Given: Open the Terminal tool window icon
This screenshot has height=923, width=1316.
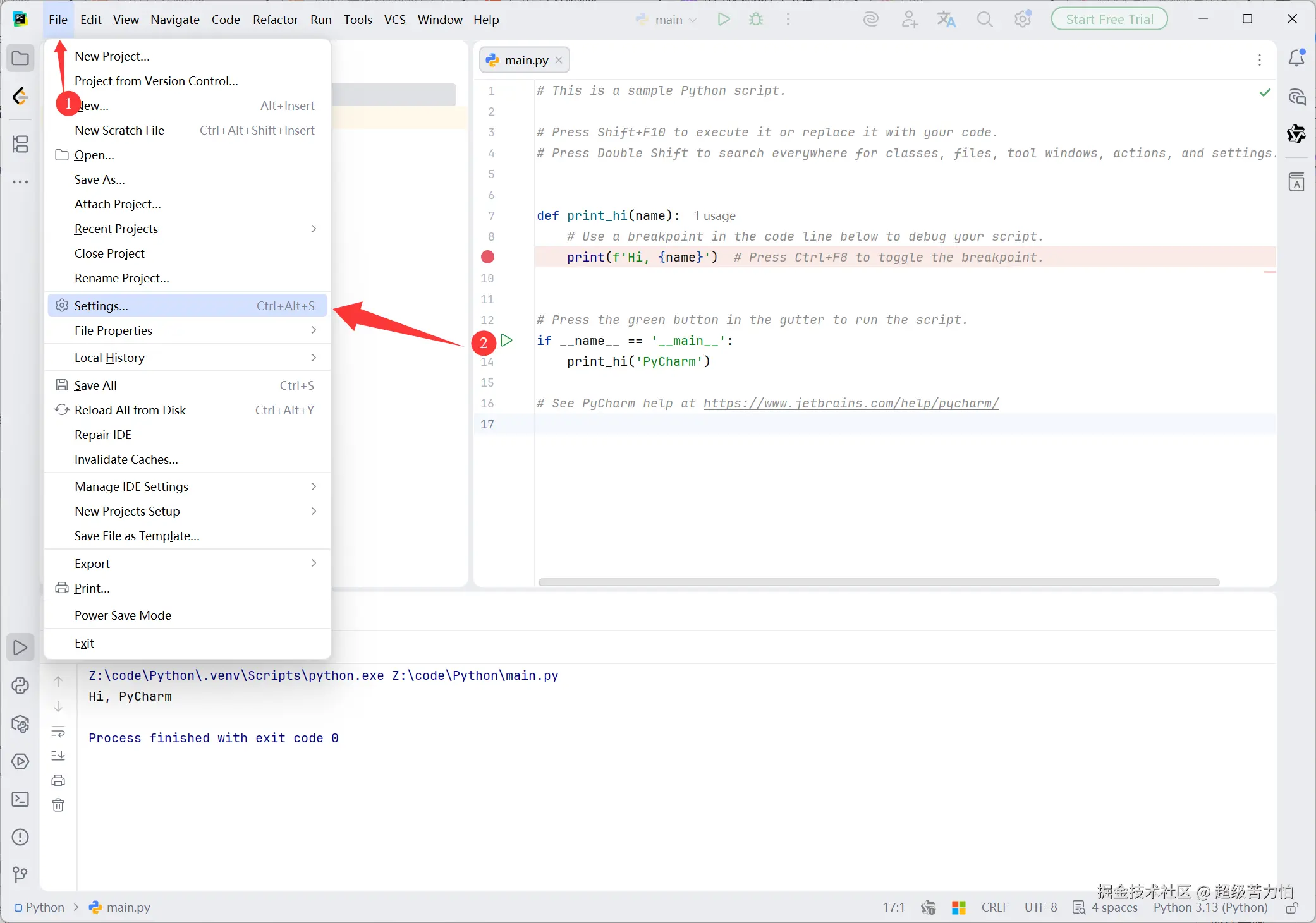Looking at the screenshot, I should [20, 799].
